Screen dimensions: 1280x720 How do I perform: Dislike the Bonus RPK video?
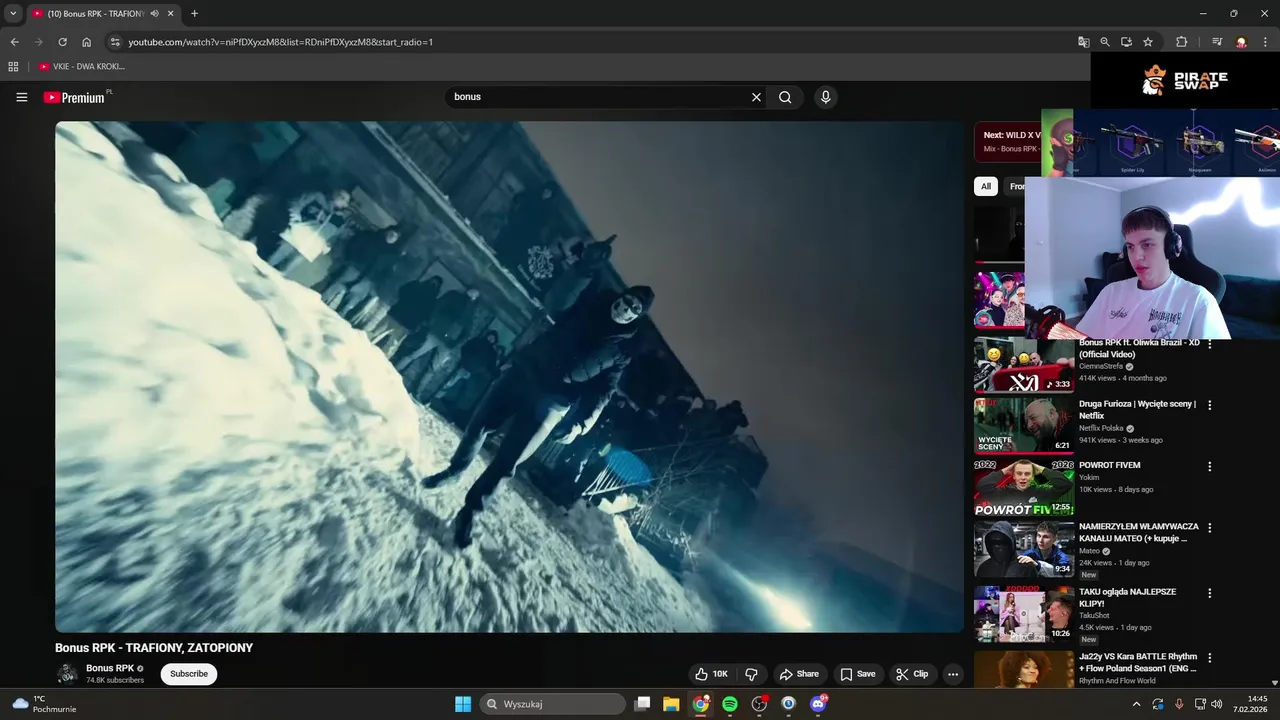click(x=752, y=674)
